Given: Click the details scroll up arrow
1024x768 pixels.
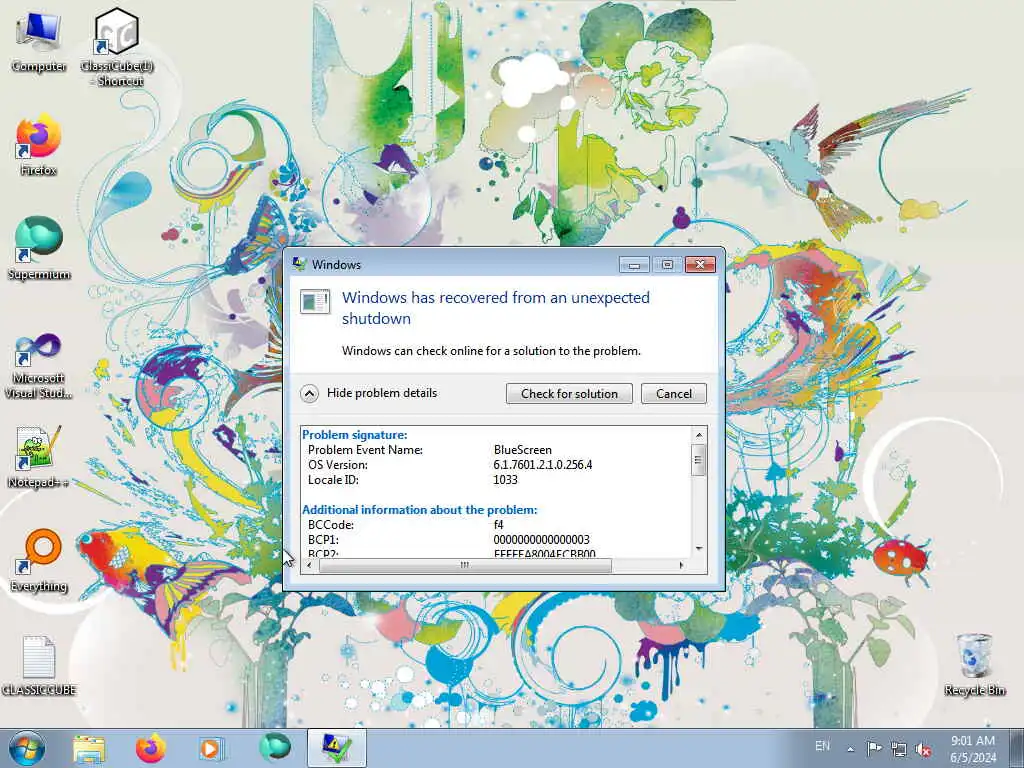Looking at the screenshot, I should [699, 435].
